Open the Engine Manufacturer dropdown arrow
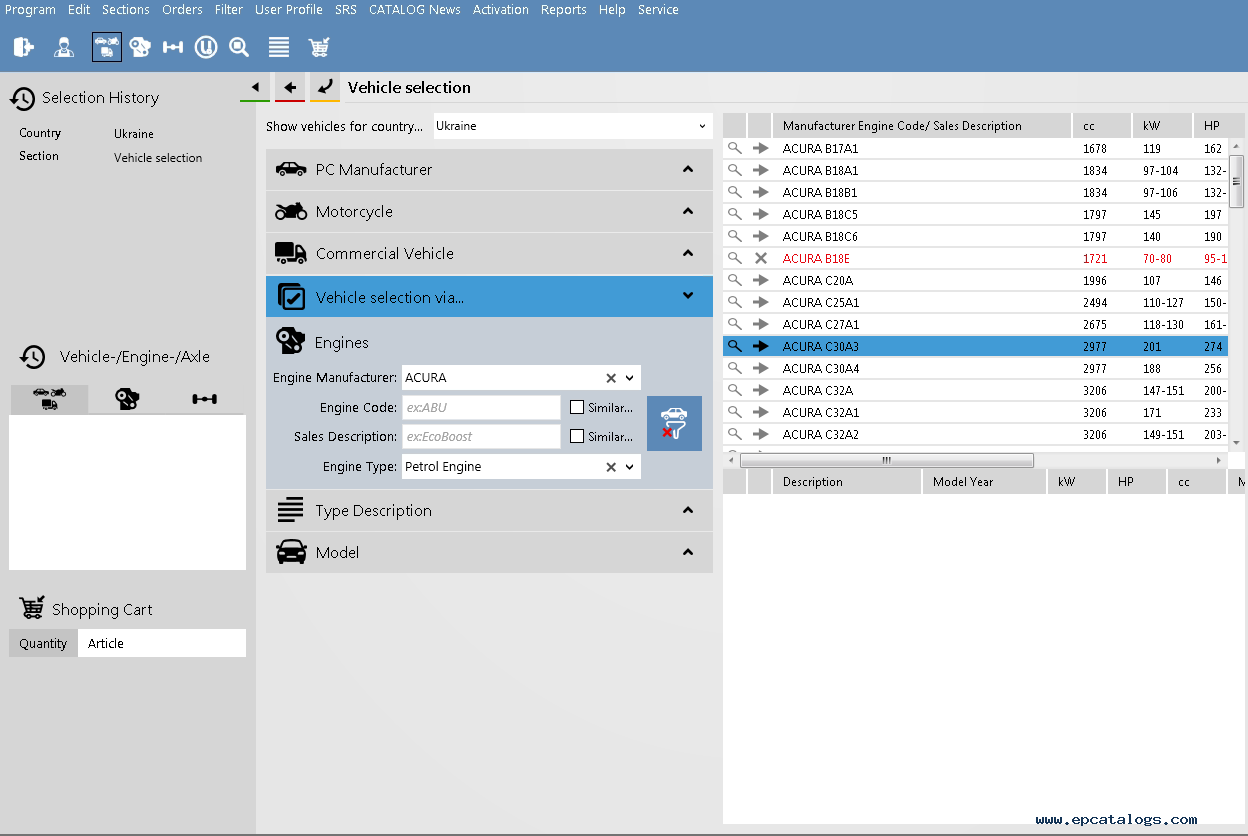This screenshot has width=1248, height=836. [x=630, y=378]
